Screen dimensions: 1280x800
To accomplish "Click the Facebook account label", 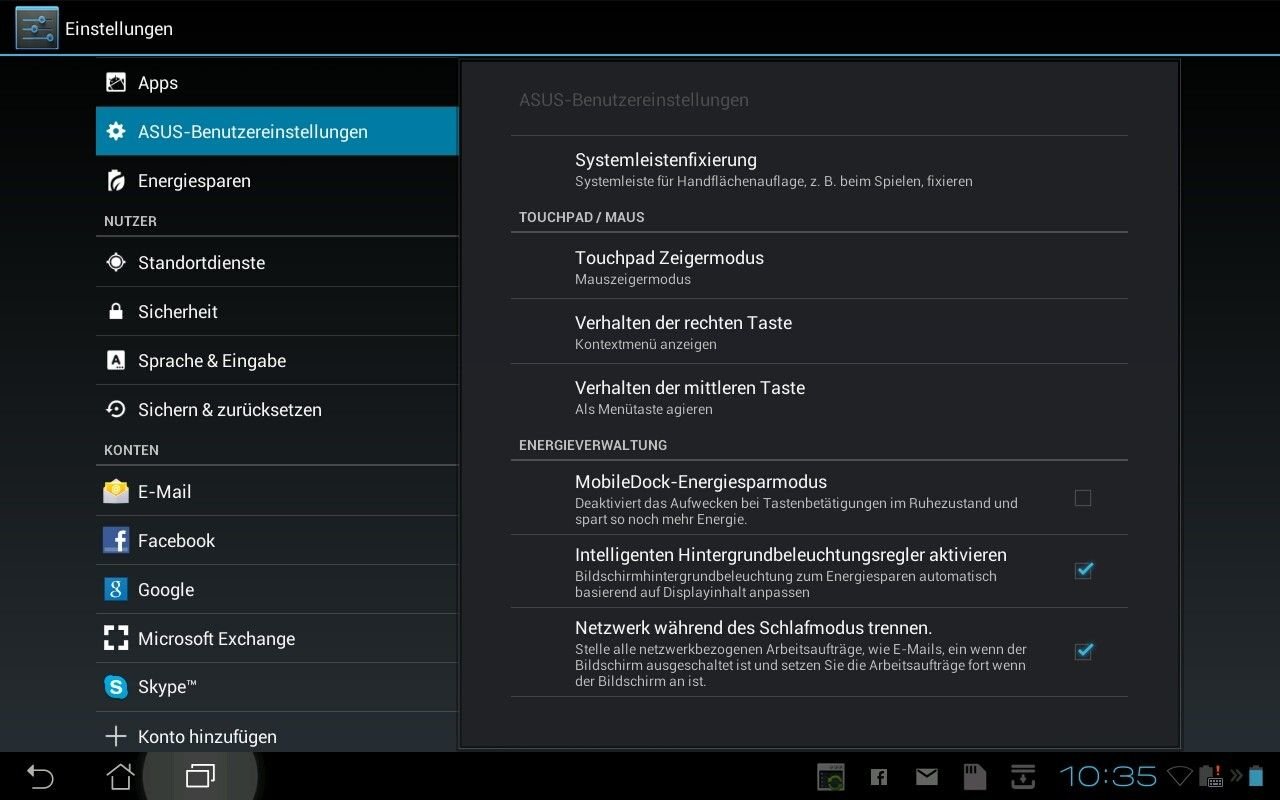I will [176, 540].
